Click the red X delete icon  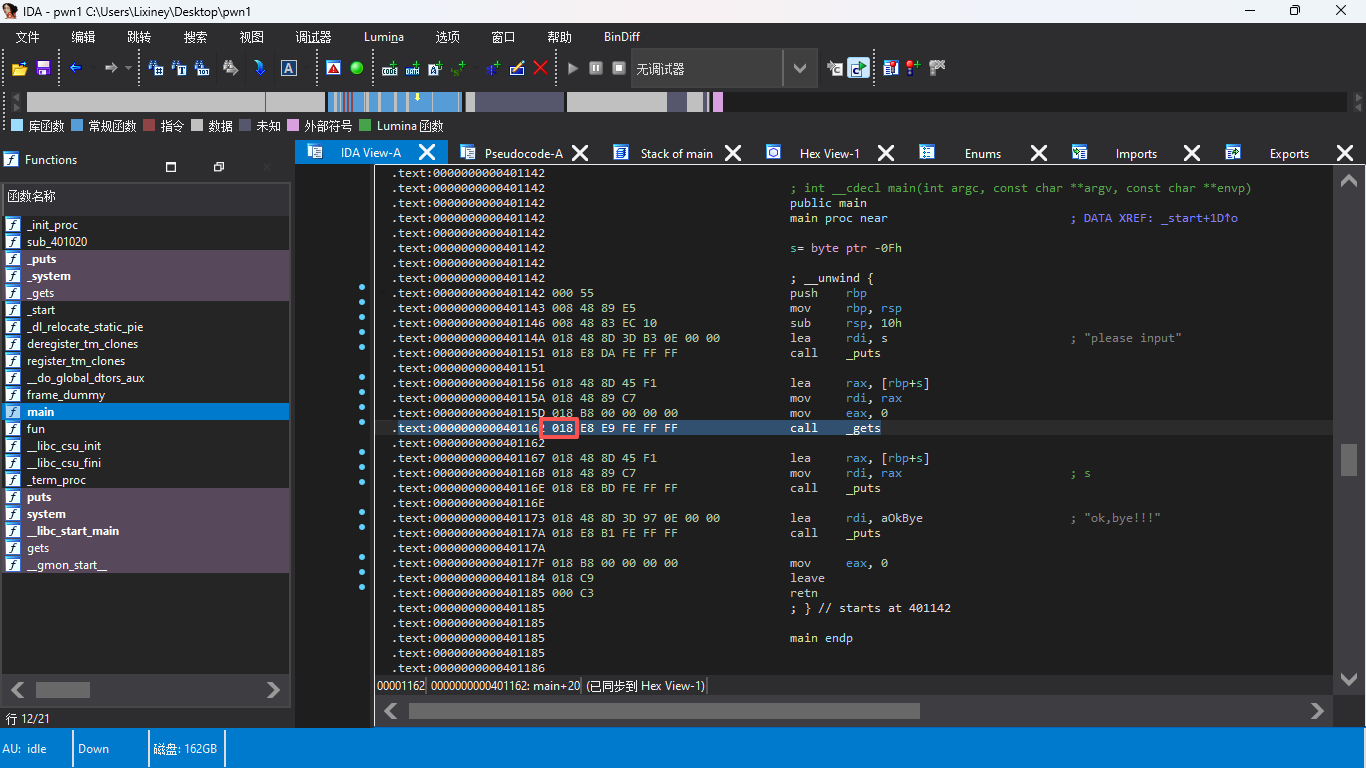[540, 68]
